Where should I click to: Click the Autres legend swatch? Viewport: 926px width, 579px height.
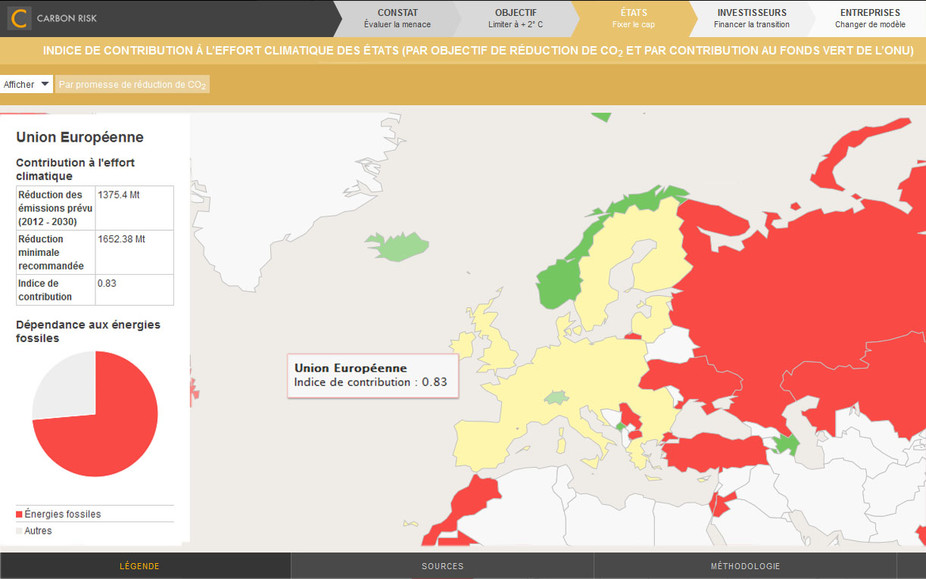coord(20,531)
